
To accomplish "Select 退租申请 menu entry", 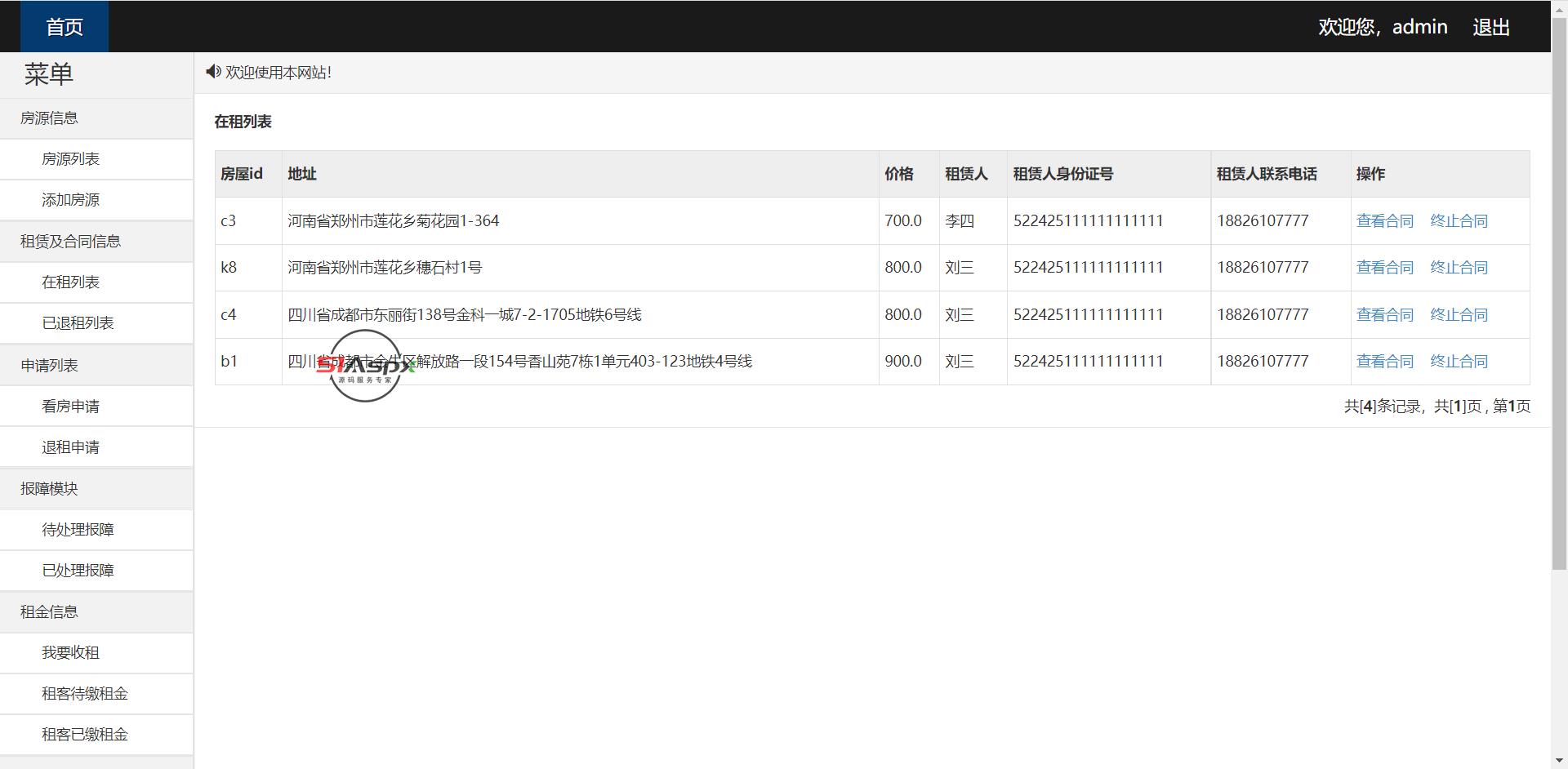I will [x=71, y=447].
